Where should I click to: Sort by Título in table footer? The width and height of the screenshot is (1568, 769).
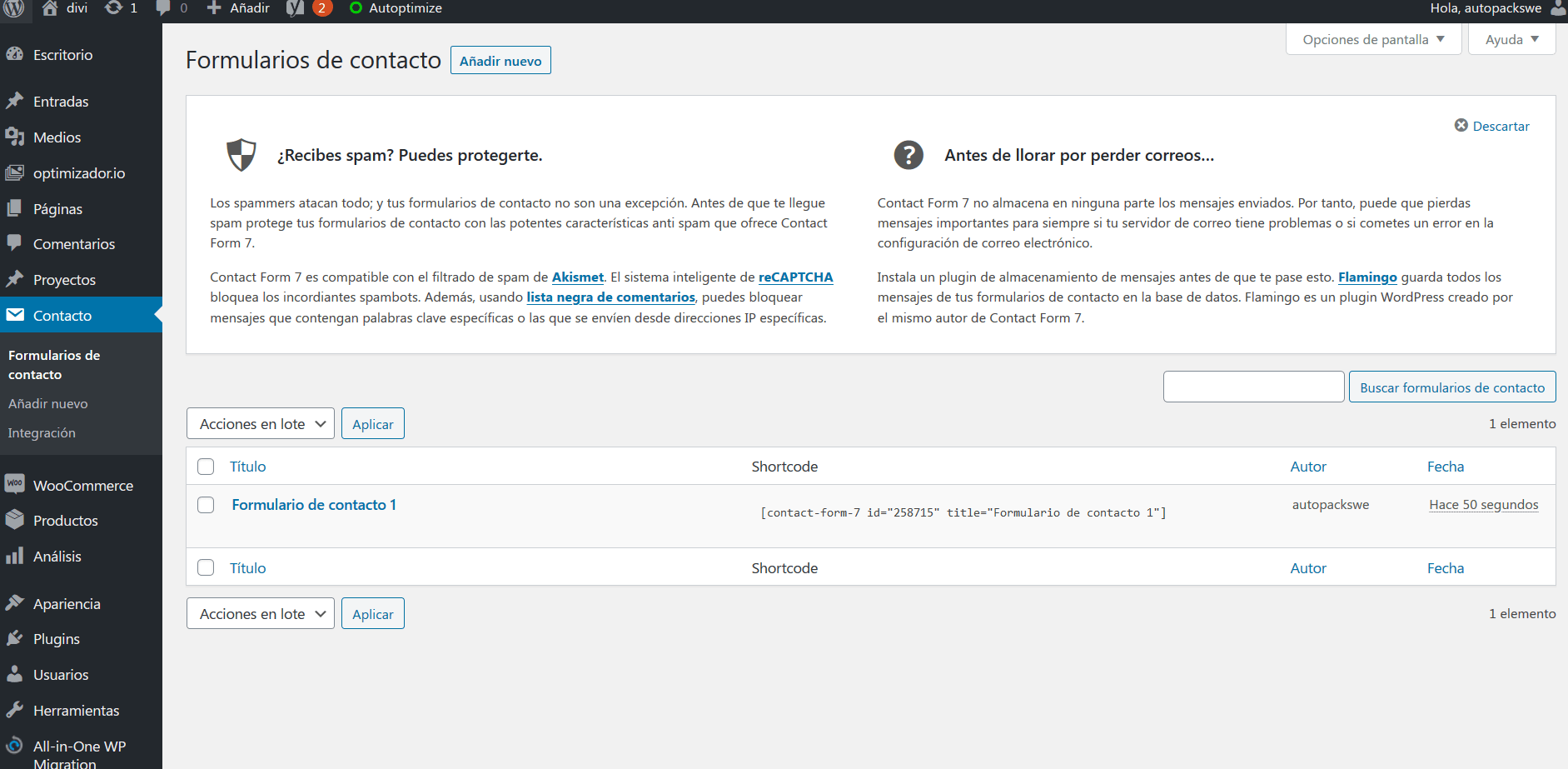(248, 567)
